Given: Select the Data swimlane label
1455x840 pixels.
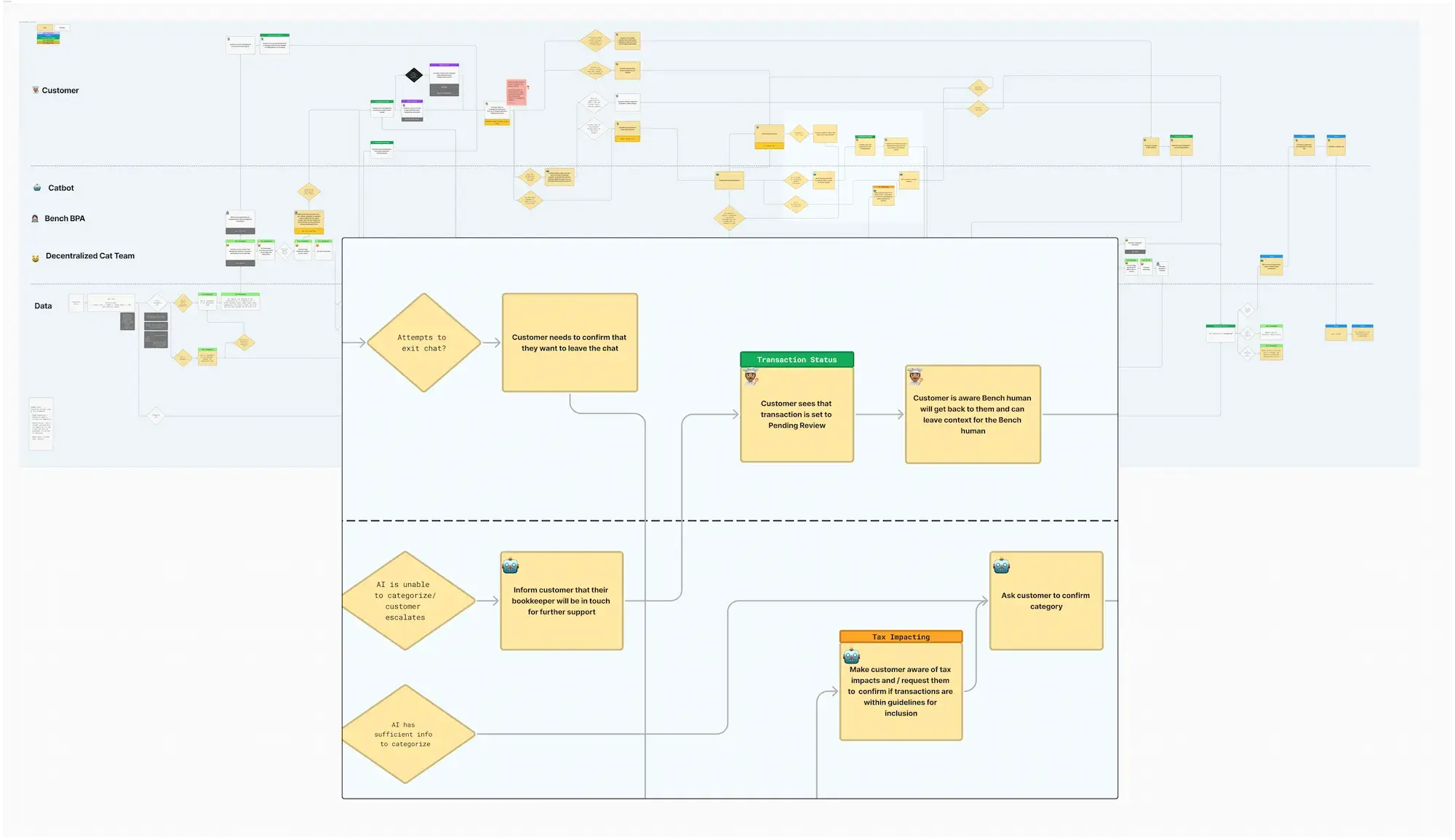Looking at the screenshot, I should coord(43,306).
